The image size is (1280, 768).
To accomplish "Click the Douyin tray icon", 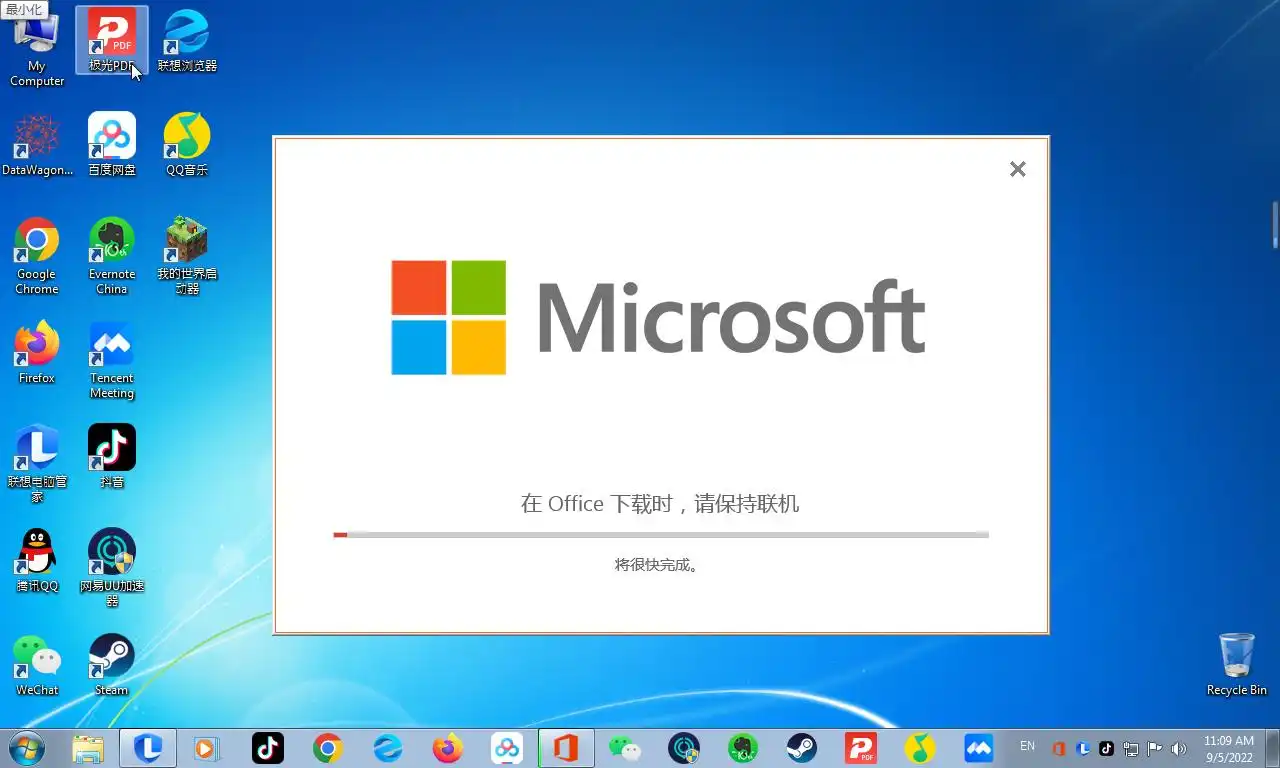I will 1107,748.
